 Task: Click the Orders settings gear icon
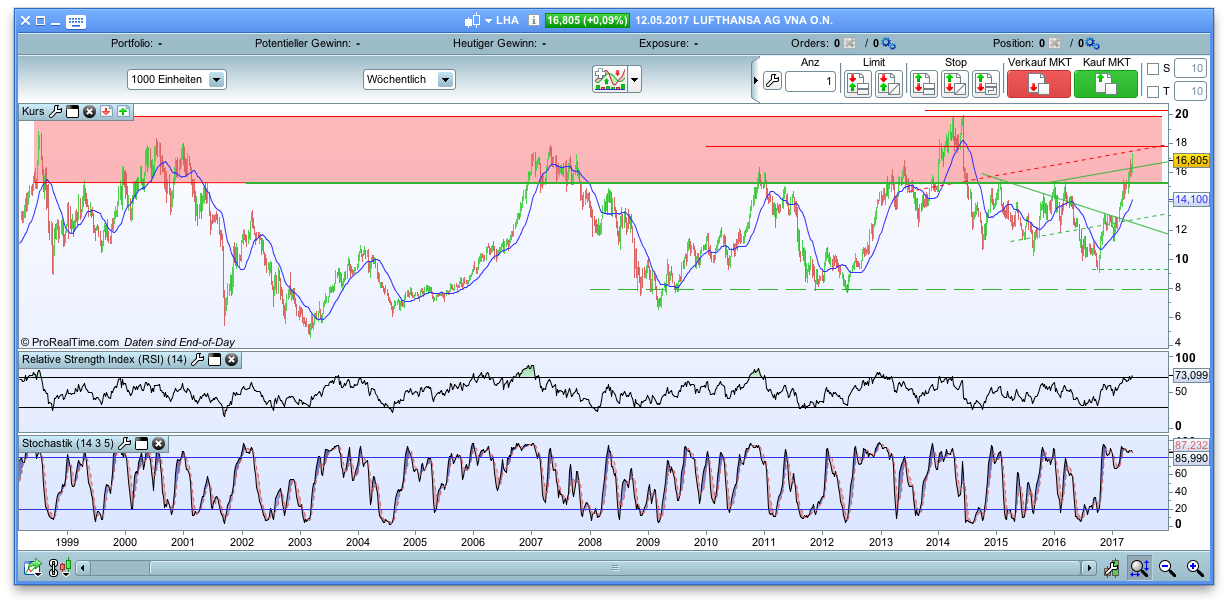888,44
